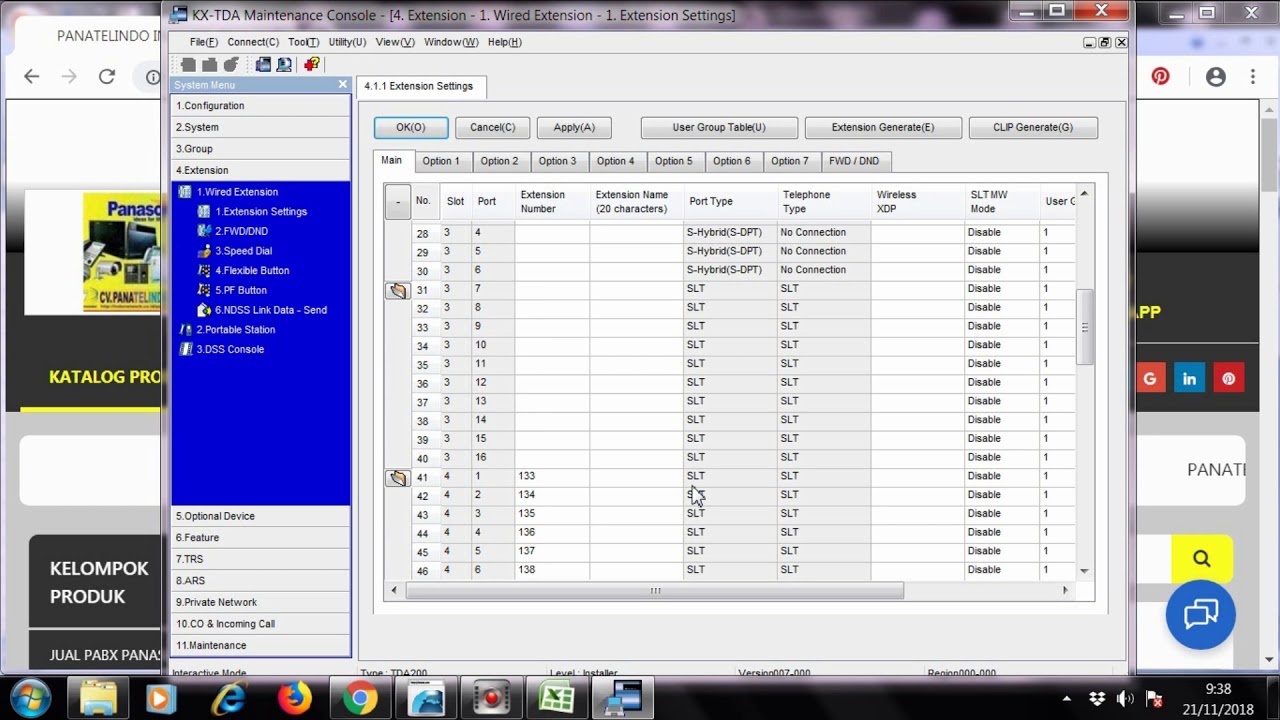Click Extension Generate(E) button
The image size is (1280, 720).
[883, 127]
